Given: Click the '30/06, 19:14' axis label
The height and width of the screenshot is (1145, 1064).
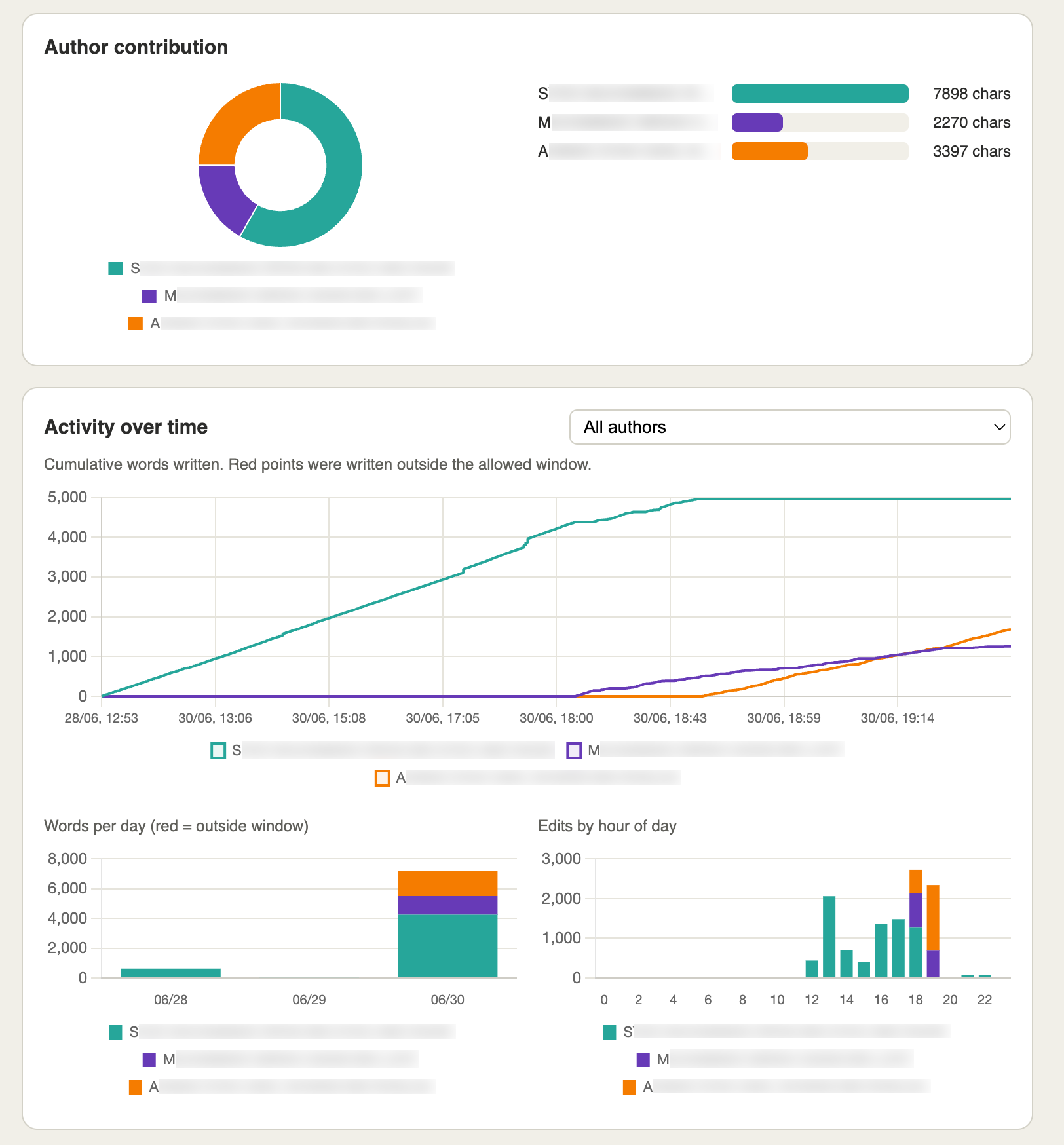Looking at the screenshot, I should pos(898,718).
